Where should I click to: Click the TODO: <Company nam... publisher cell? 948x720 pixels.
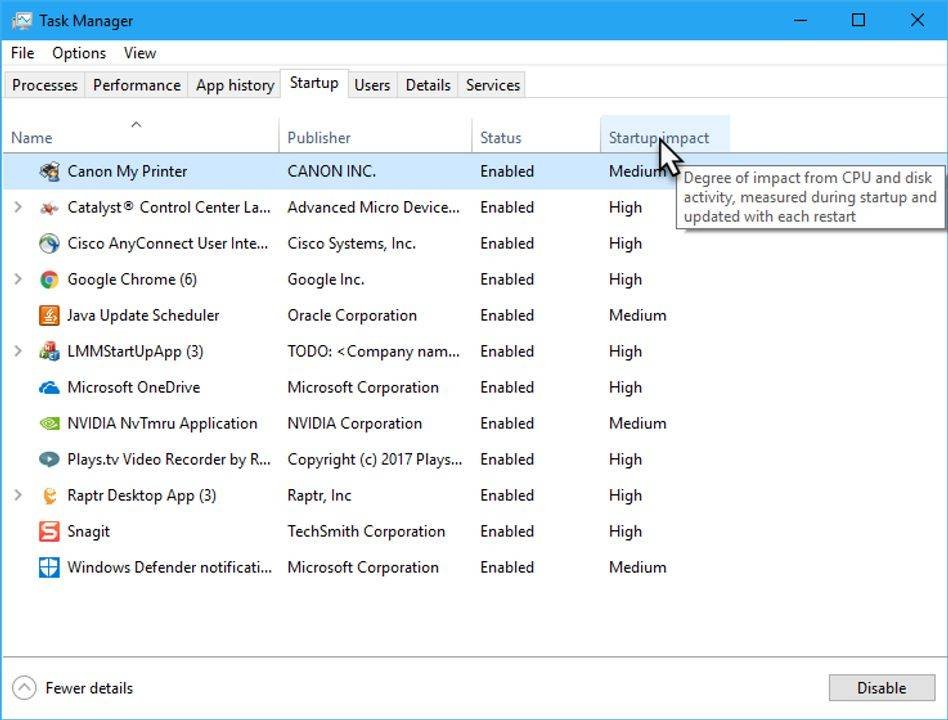(373, 351)
